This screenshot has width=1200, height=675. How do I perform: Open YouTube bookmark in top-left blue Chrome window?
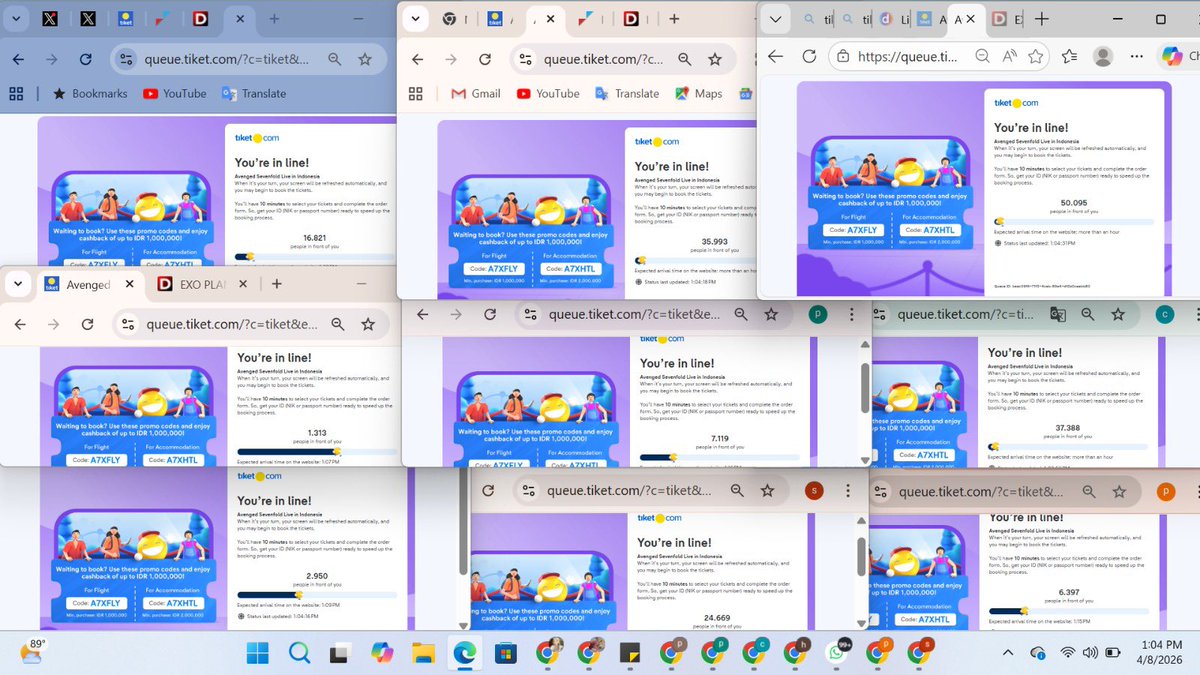click(175, 94)
